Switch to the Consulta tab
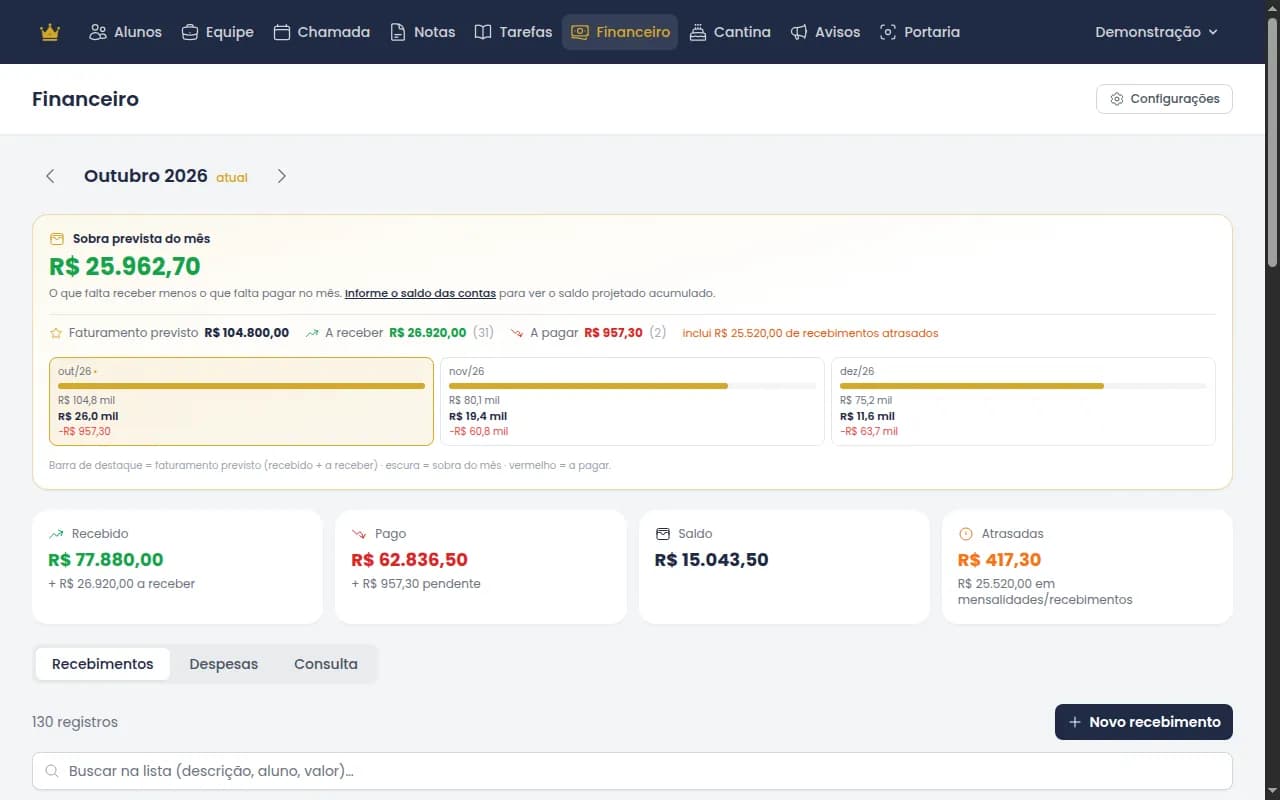This screenshot has height=800, width=1280. (326, 664)
